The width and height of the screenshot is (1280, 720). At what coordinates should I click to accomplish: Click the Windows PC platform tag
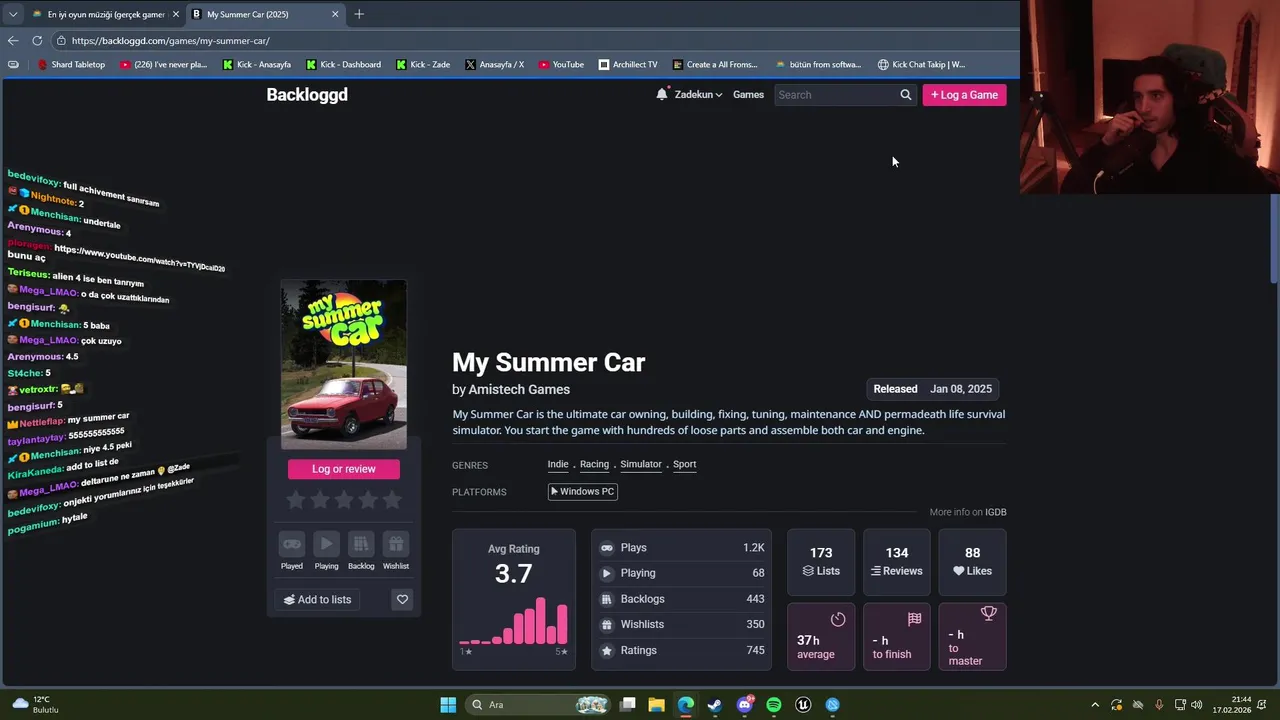[x=583, y=491]
